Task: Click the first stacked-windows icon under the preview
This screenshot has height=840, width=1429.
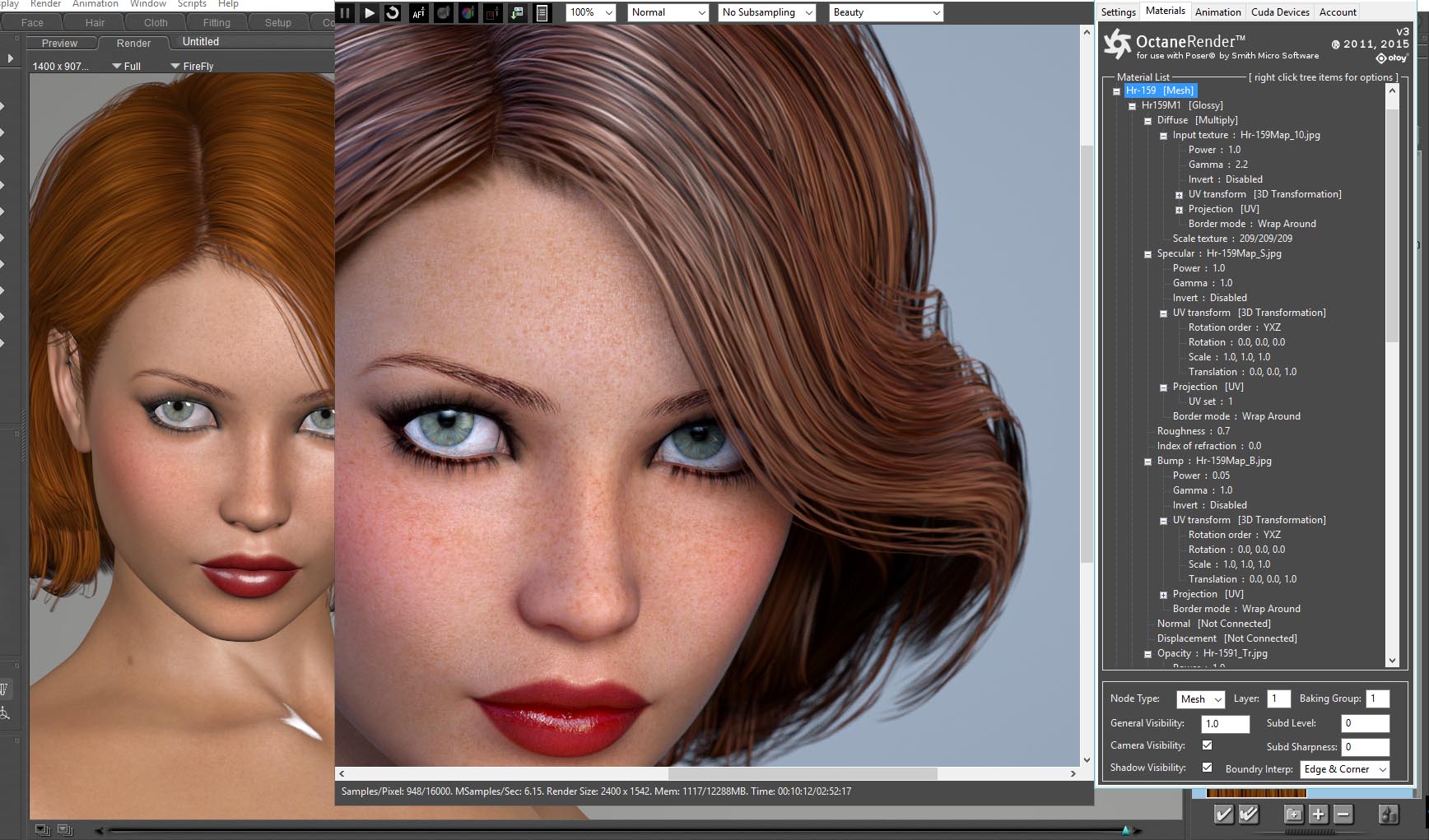Action: point(43,830)
